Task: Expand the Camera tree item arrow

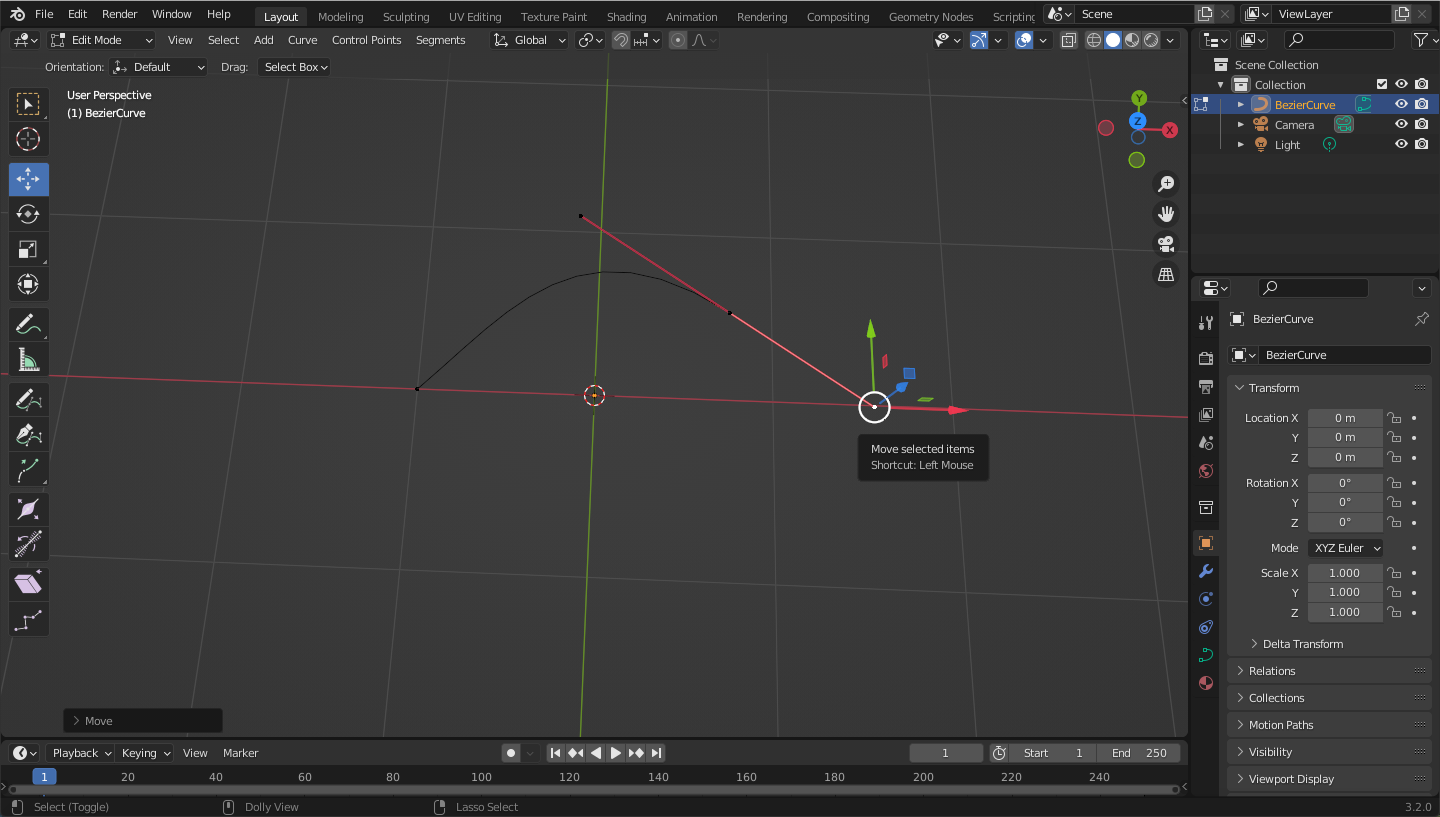Action: click(x=1241, y=124)
